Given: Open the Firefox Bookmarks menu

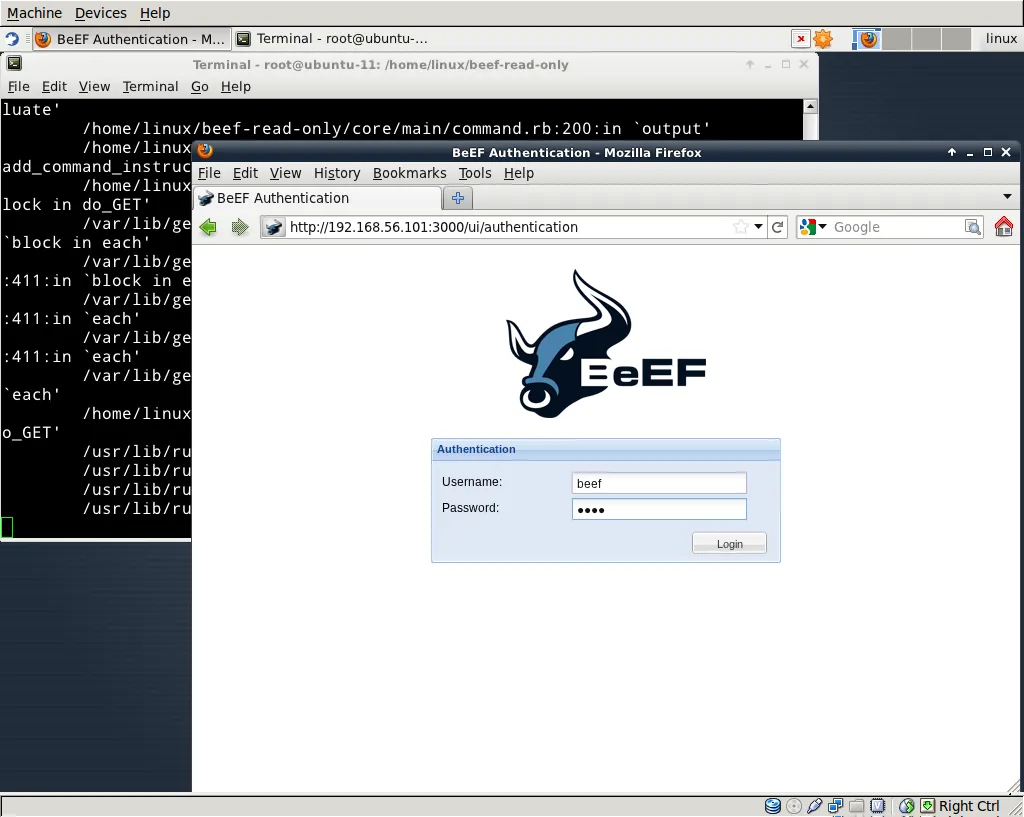Looking at the screenshot, I should point(409,173).
